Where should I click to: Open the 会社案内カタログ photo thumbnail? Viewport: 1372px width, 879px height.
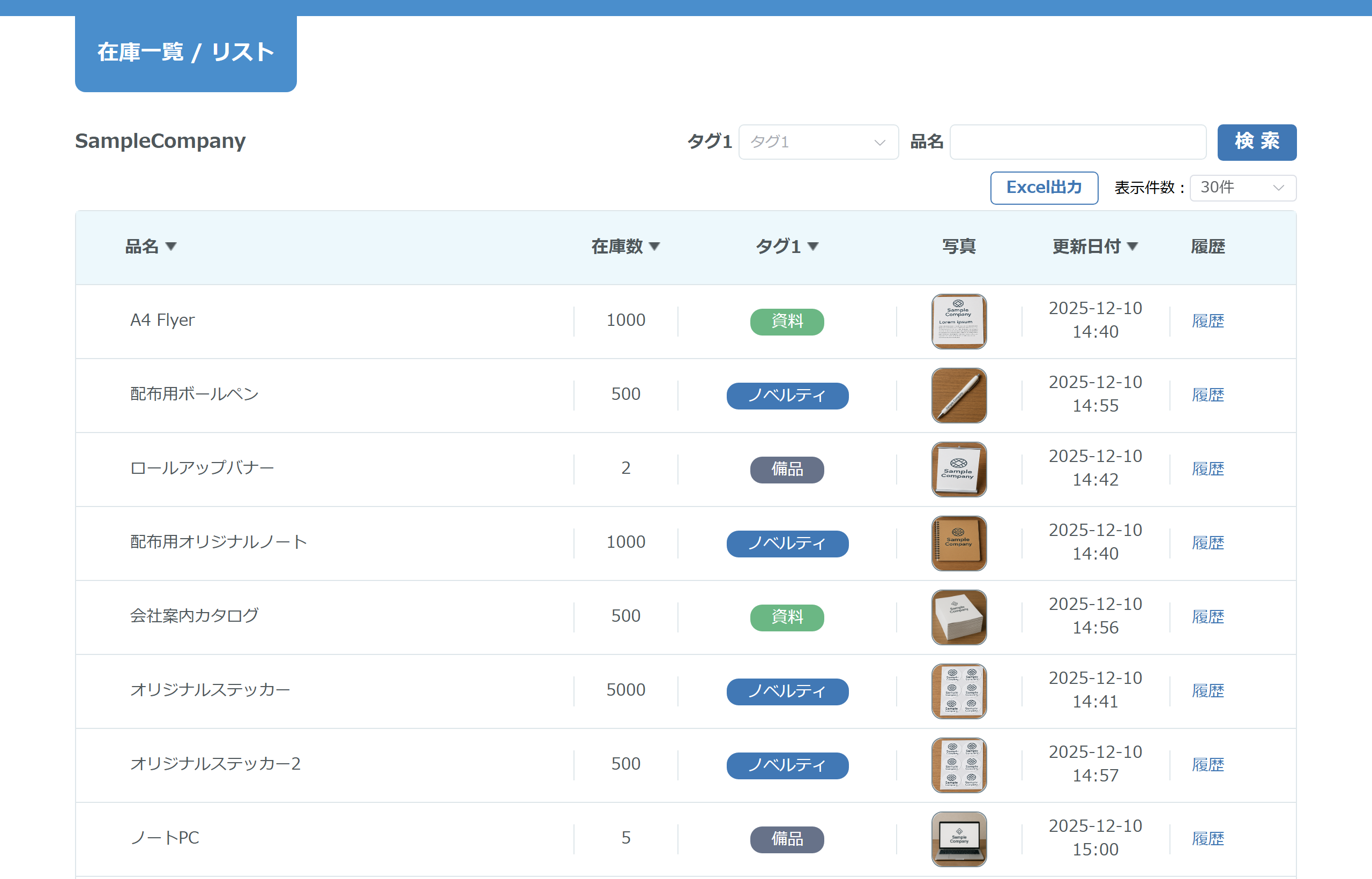tap(959, 617)
